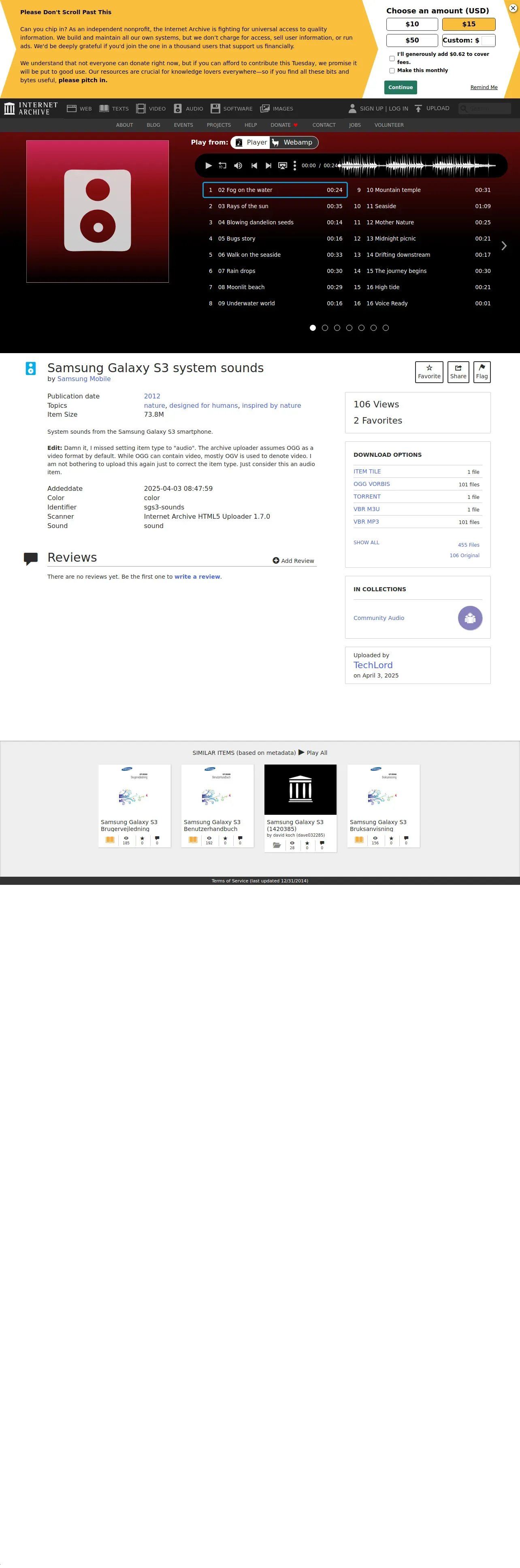Flag this item
The width and height of the screenshot is (520, 1568).
coord(482,372)
